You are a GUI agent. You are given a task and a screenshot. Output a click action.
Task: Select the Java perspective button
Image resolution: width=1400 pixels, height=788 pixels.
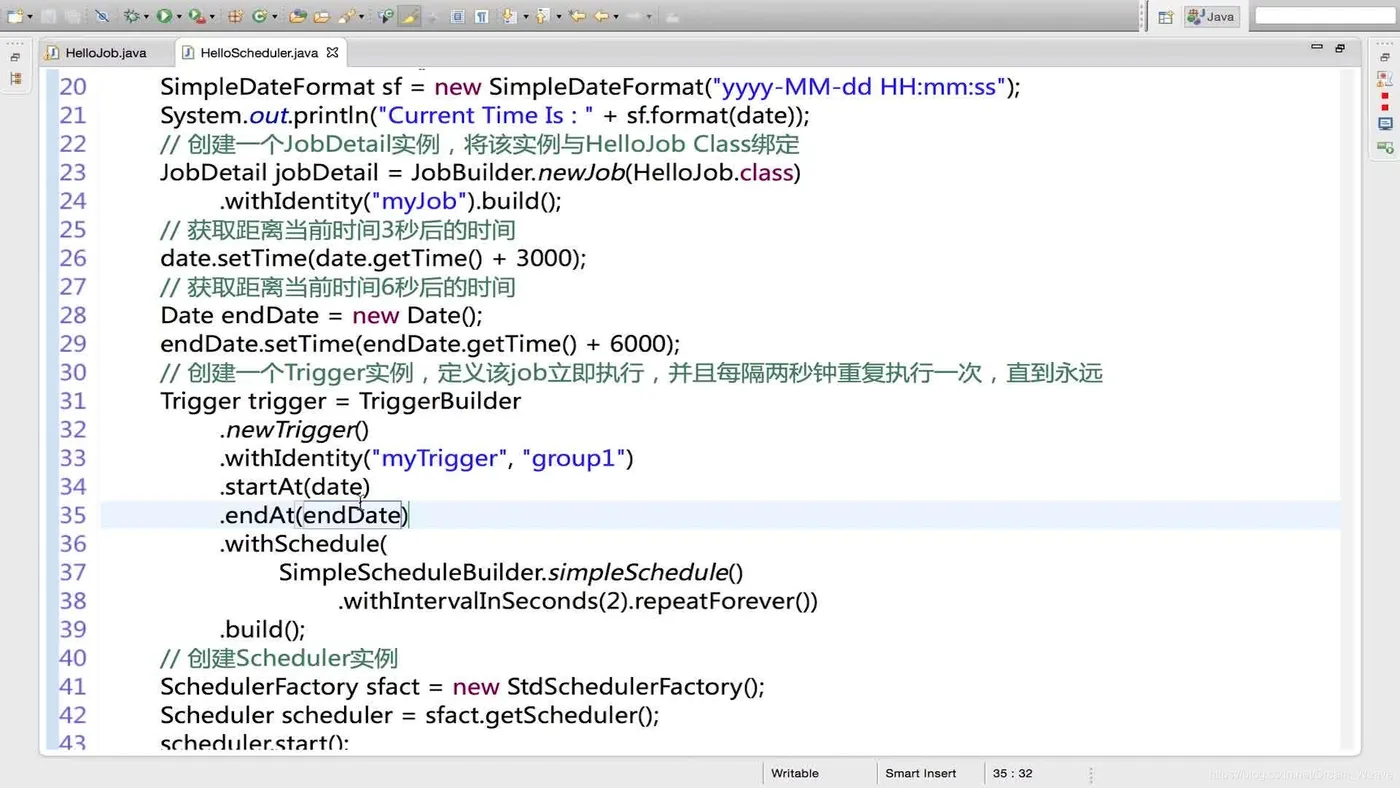1212,16
